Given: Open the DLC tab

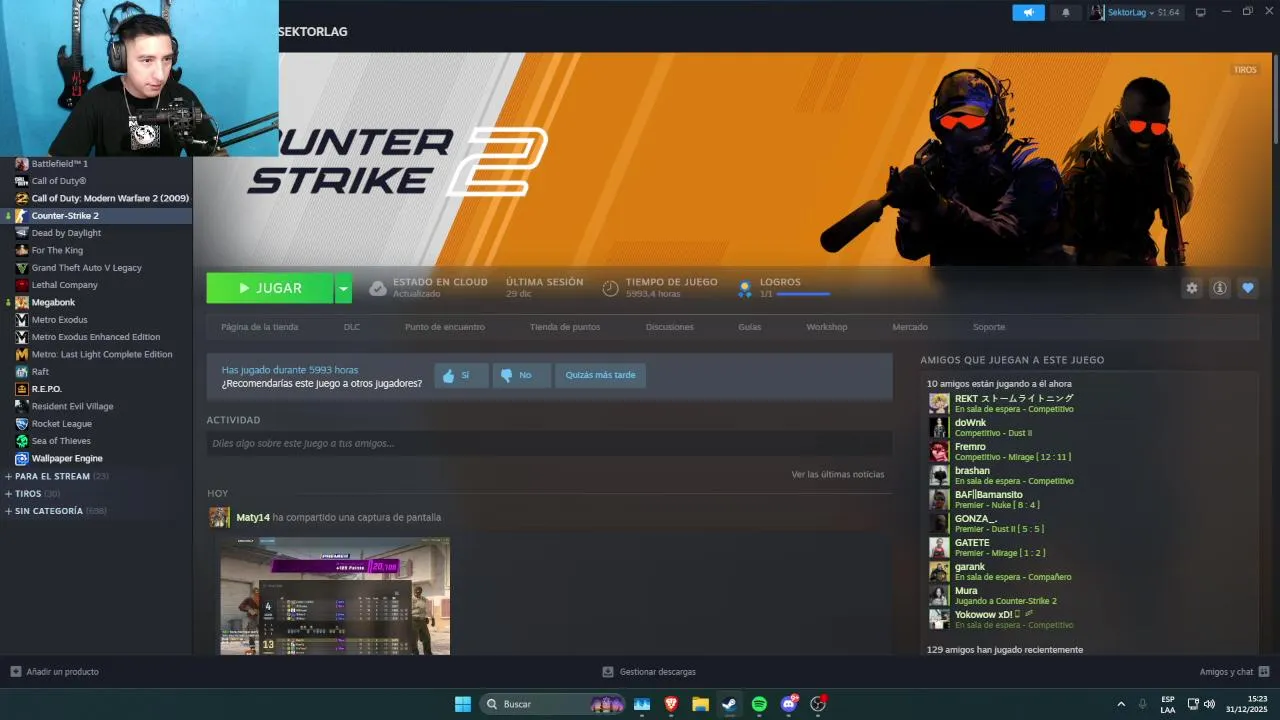Looking at the screenshot, I should [x=352, y=327].
